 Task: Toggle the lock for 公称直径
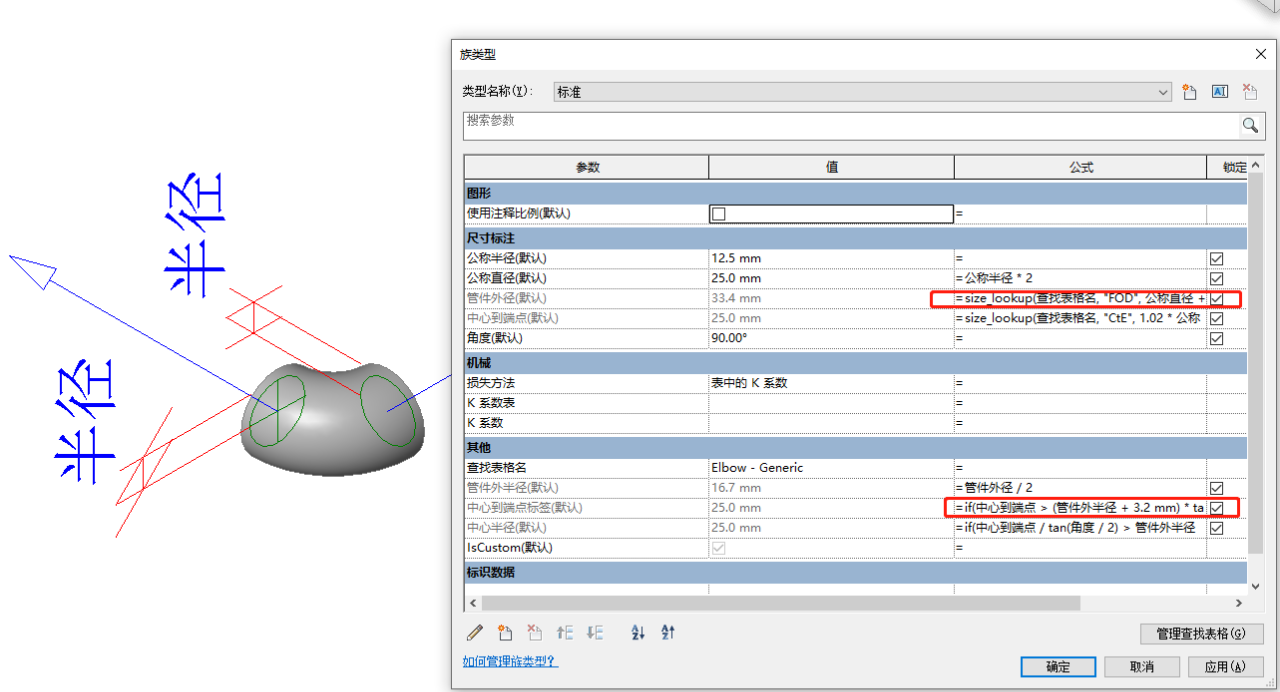tap(1216, 278)
